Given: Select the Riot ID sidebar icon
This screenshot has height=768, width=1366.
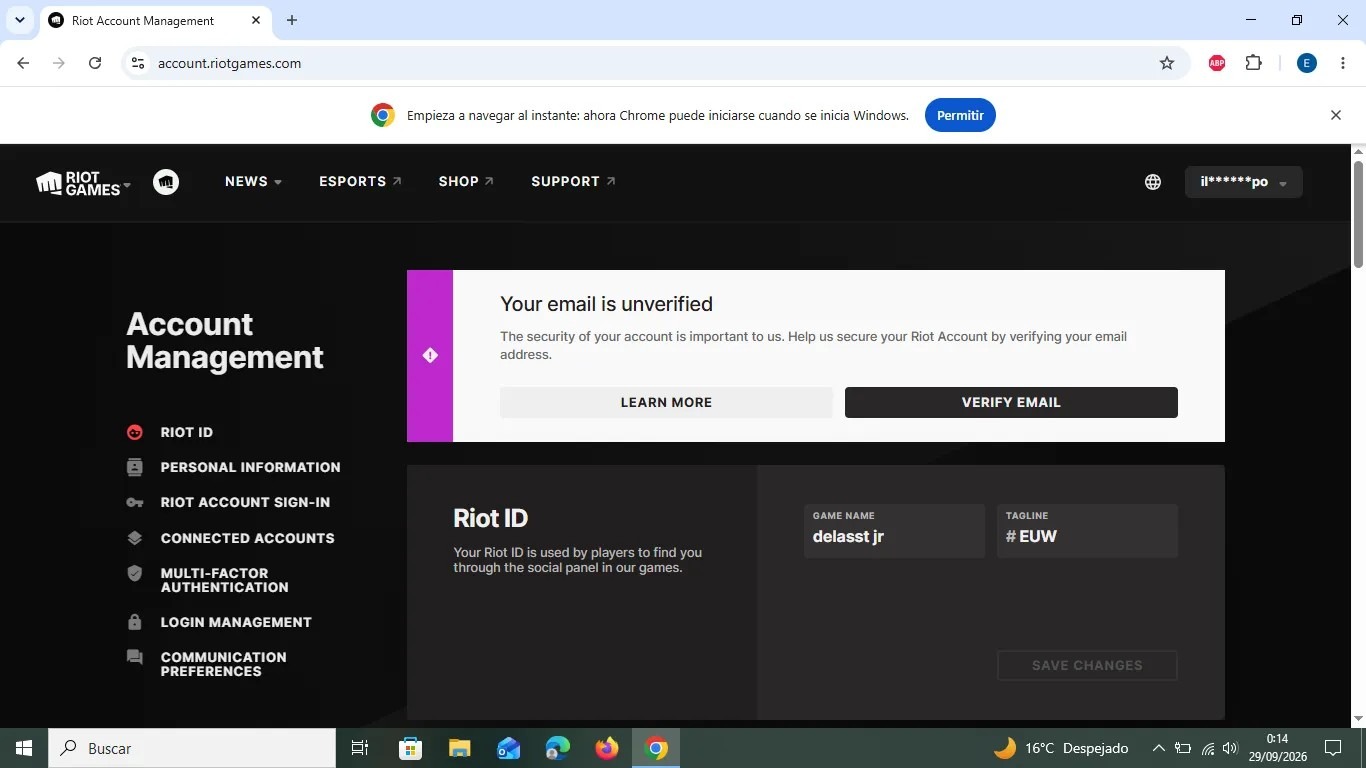Looking at the screenshot, I should pyautogui.click(x=135, y=432).
